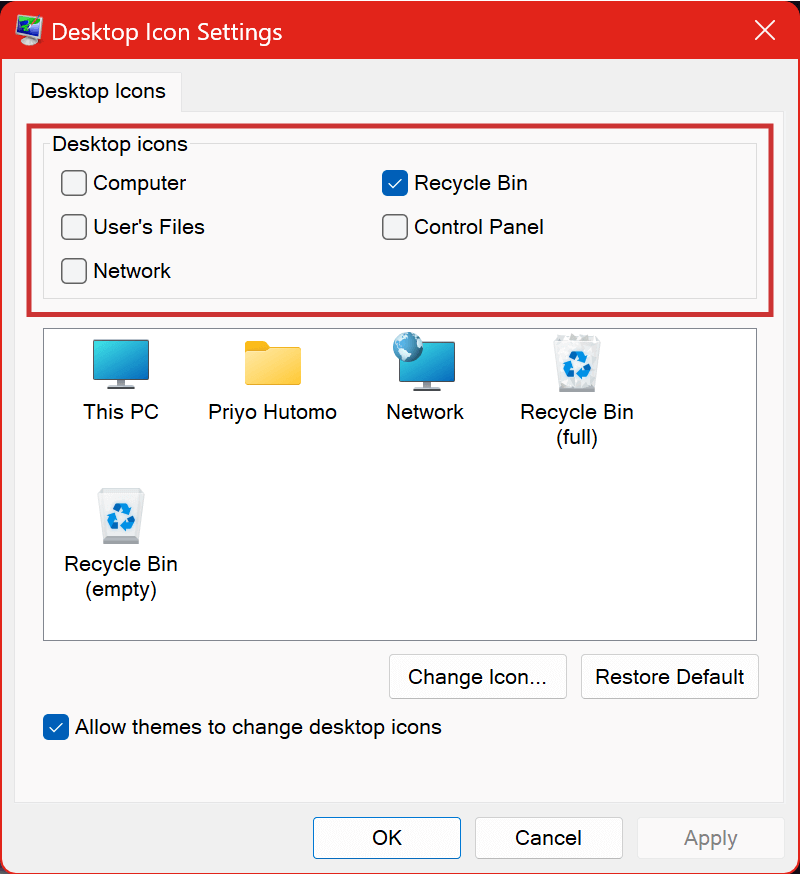Select the Network icon in the list
The height and width of the screenshot is (874, 800).
coord(424,361)
